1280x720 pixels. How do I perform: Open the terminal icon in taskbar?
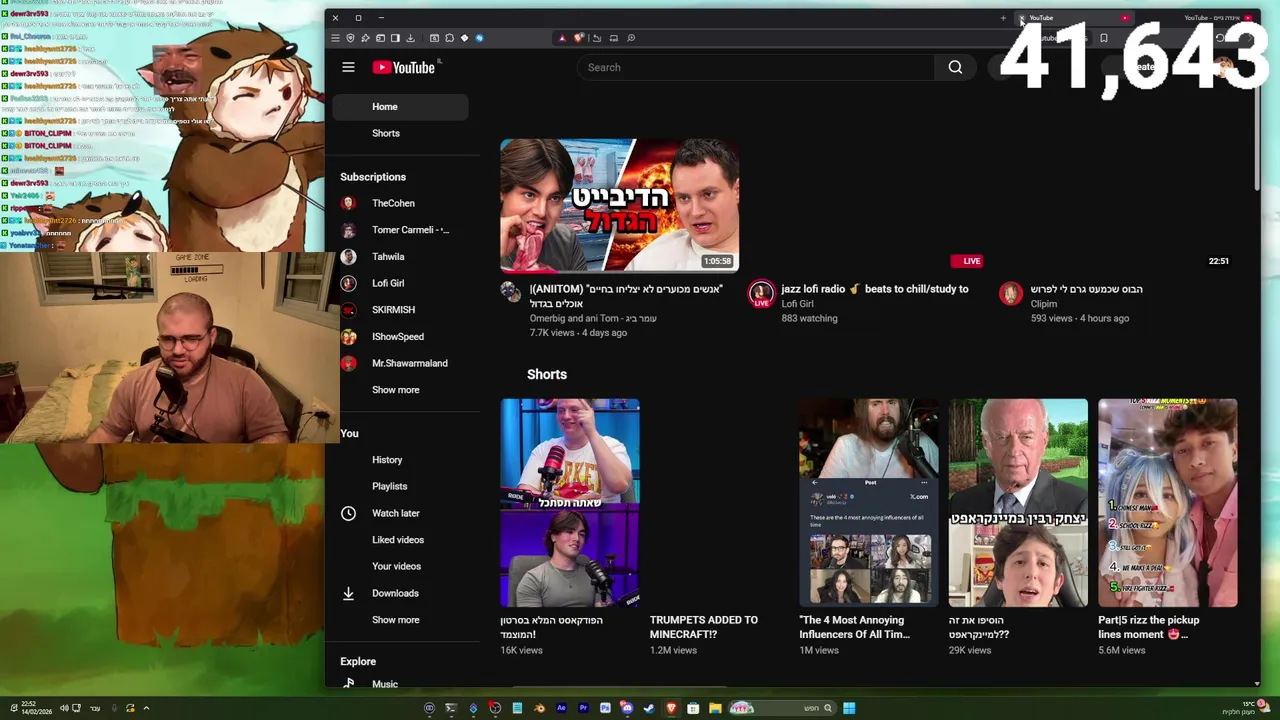tap(451, 708)
